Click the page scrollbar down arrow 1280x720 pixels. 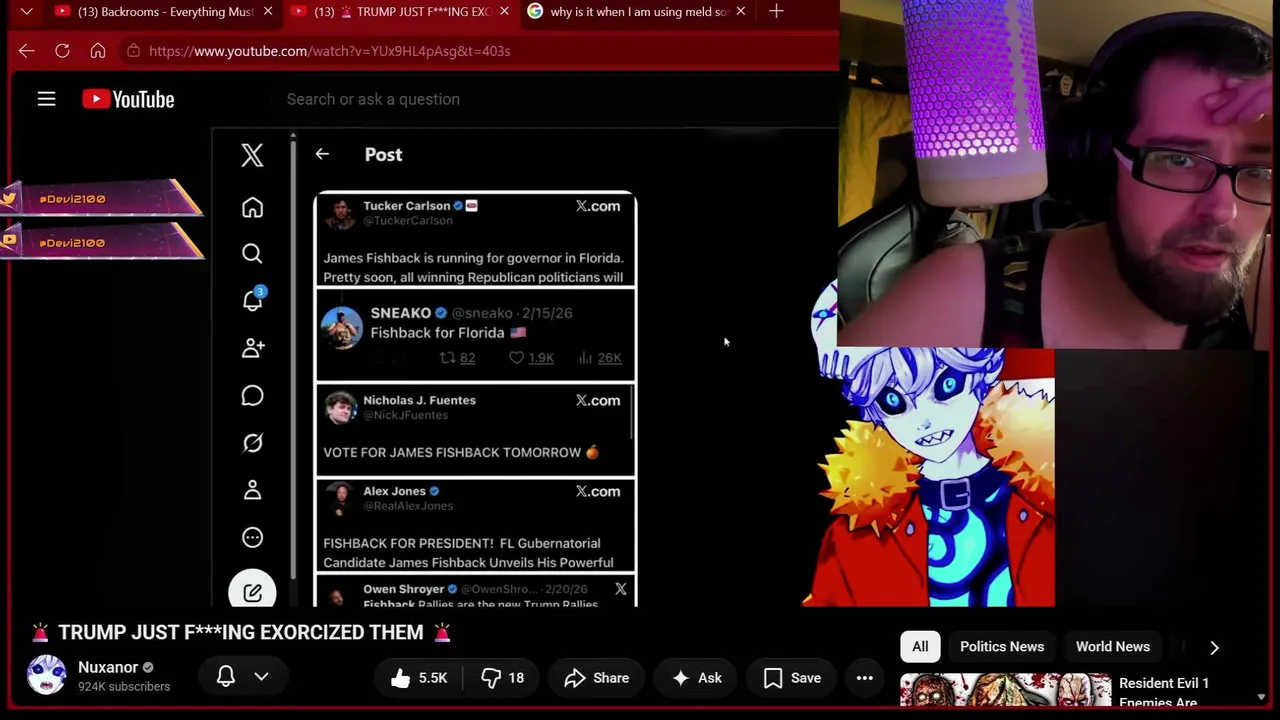pos(1260,697)
